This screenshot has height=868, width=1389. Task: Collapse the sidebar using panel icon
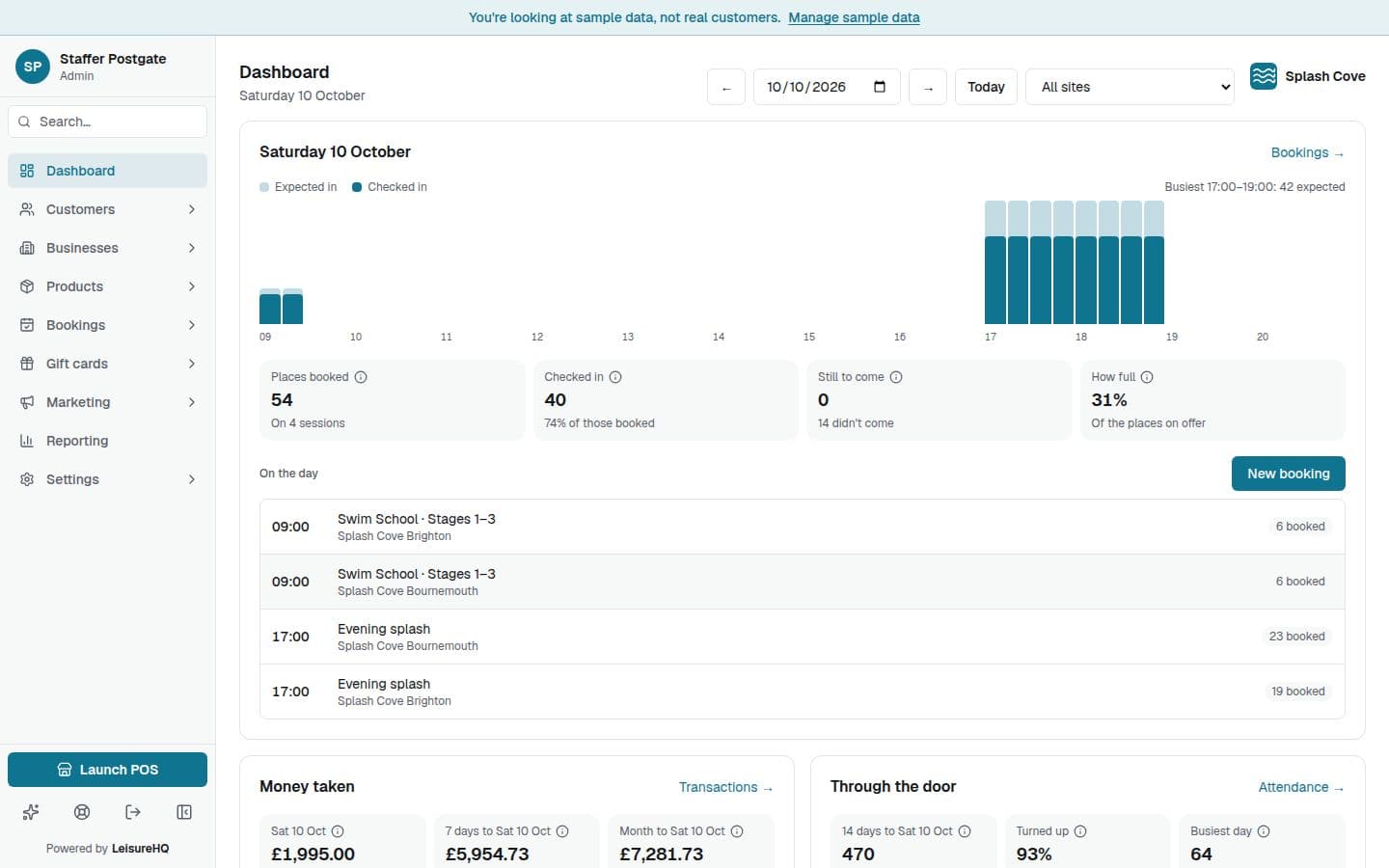pyautogui.click(x=184, y=812)
